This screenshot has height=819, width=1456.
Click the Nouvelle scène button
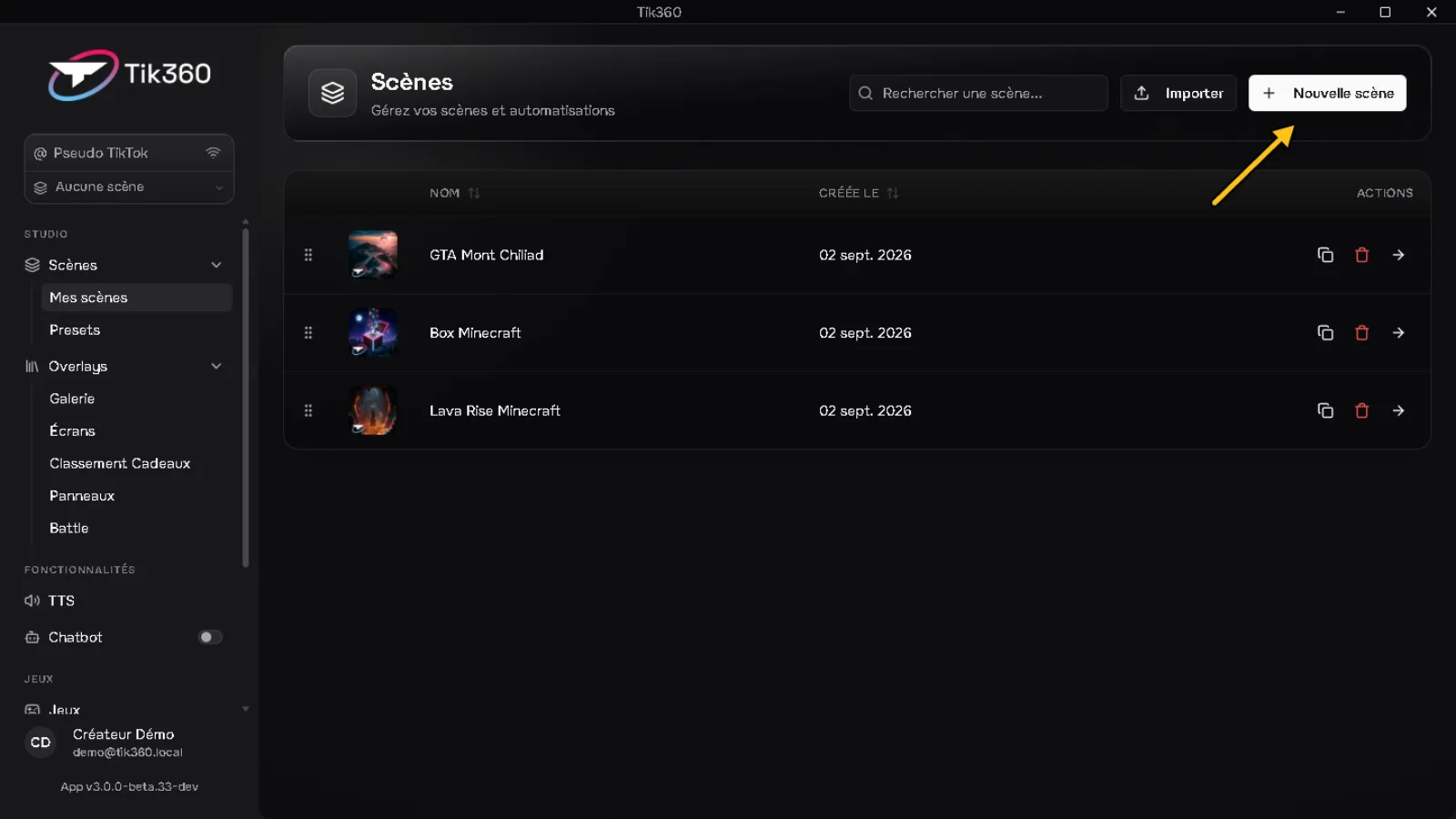tap(1327, 93)
